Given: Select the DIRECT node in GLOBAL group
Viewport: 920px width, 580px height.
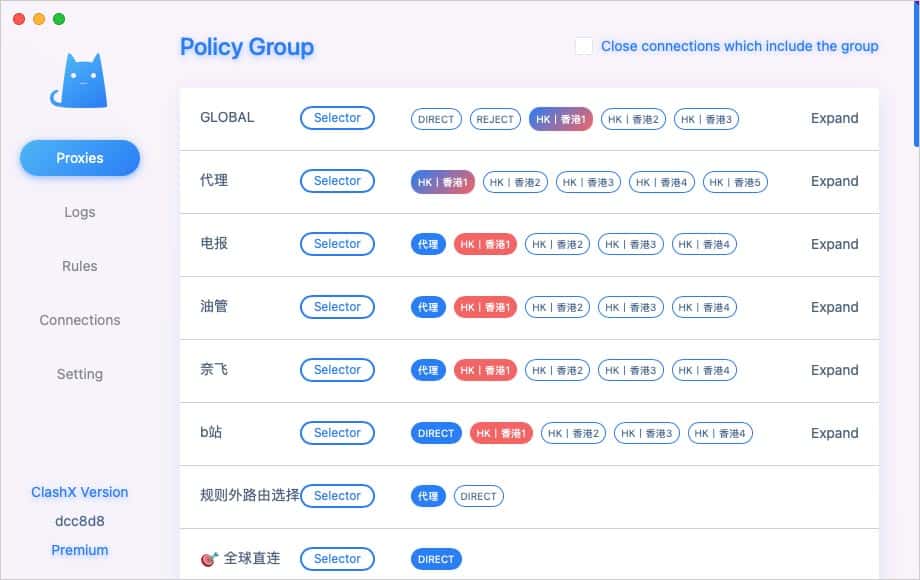Looking at the screenshot, I should coord(435,118).
